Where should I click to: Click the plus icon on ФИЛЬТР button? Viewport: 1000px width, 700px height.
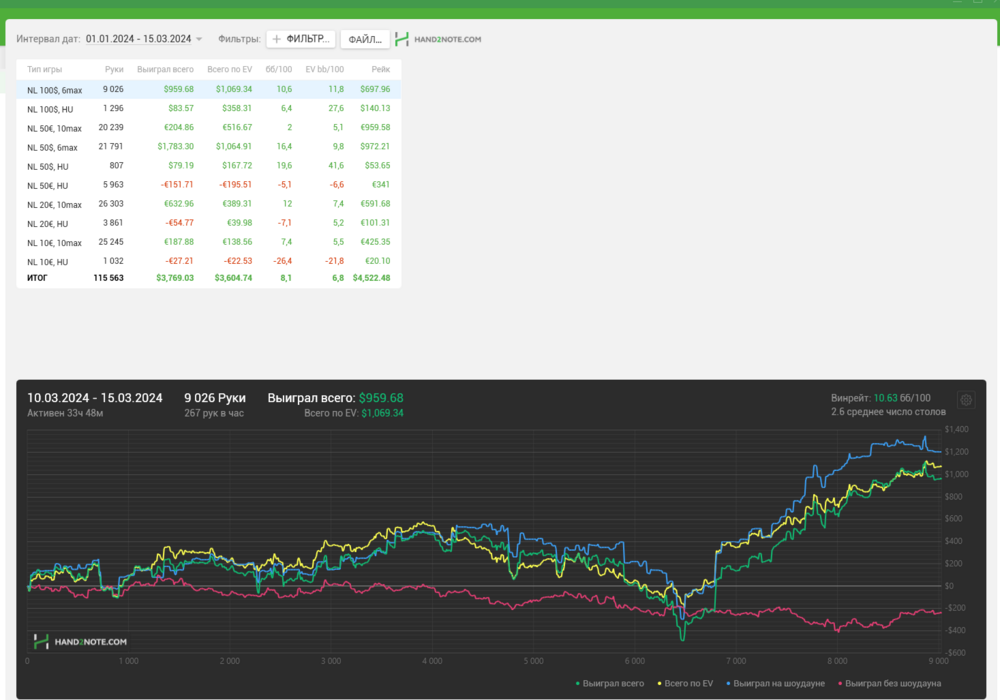coord(277,39)
